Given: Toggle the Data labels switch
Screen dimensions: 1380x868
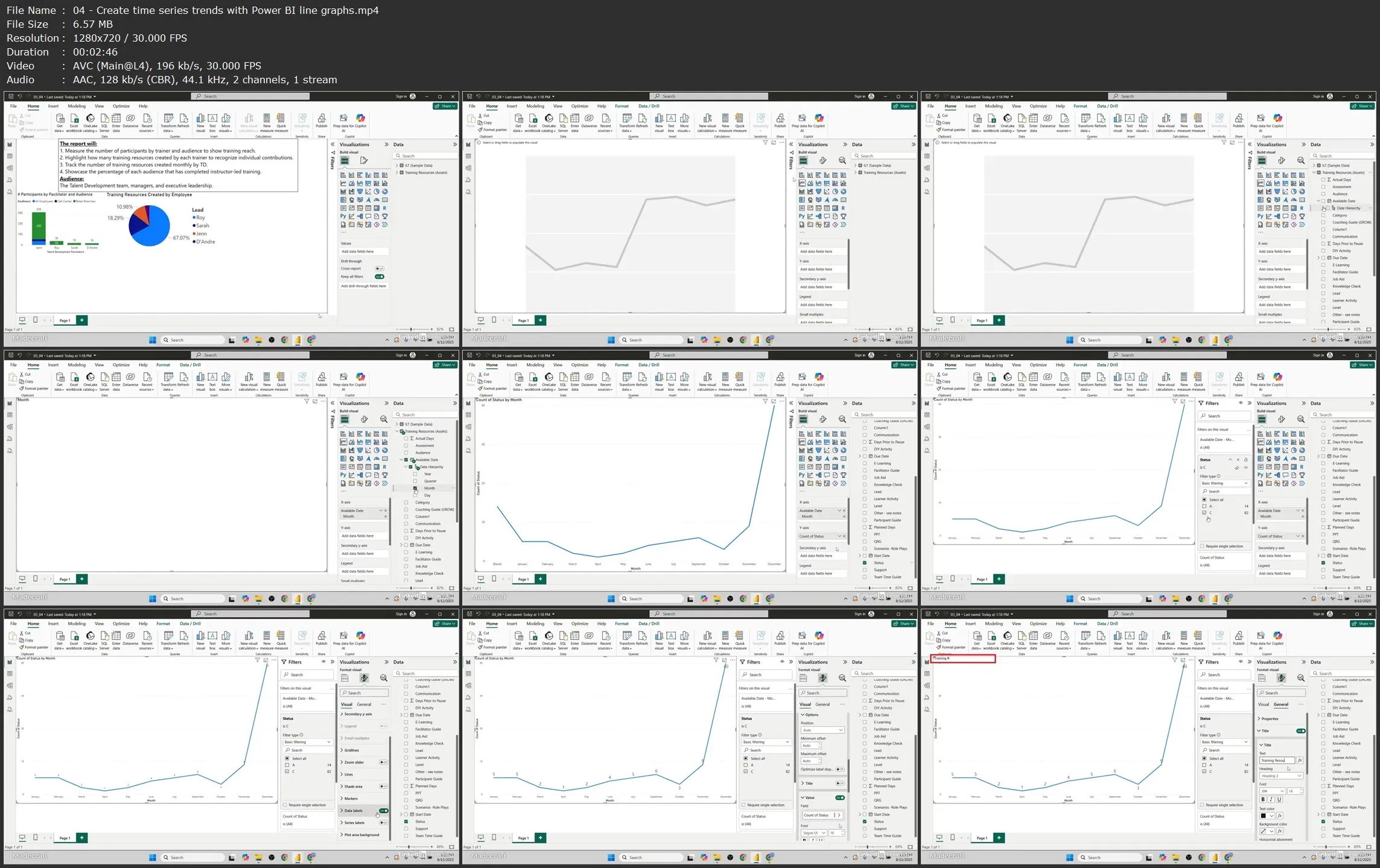Looking at the screenshot, I should (383, 811).
